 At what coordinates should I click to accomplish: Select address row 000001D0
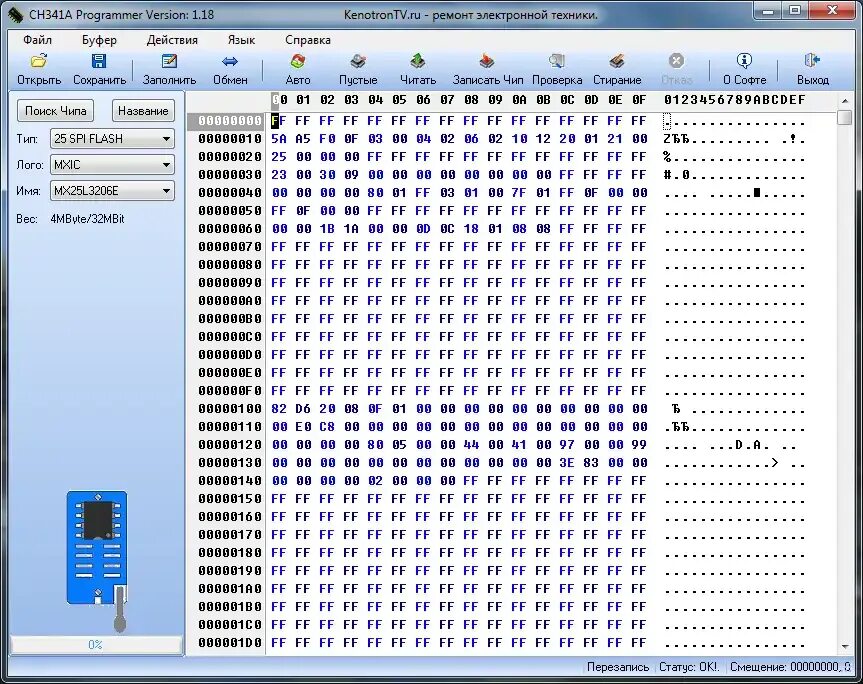pos(230,642)
